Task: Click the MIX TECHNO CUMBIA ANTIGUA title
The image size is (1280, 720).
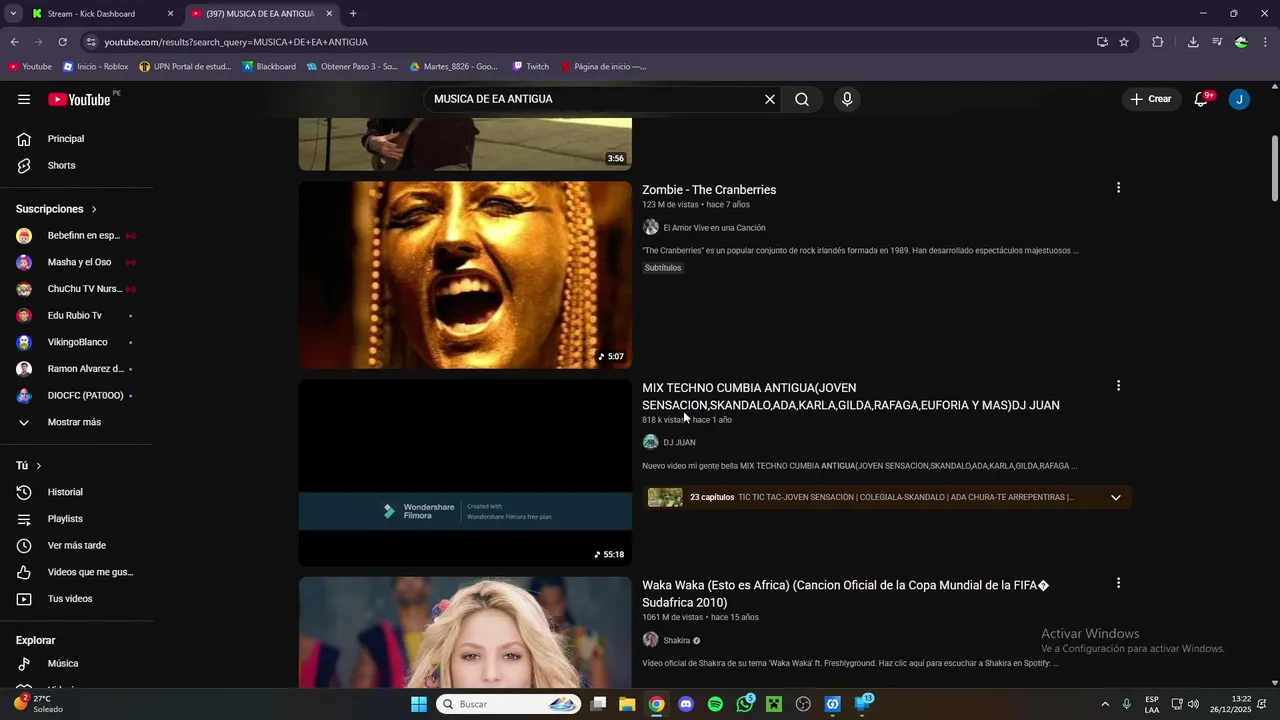Action: pos(851,396)
